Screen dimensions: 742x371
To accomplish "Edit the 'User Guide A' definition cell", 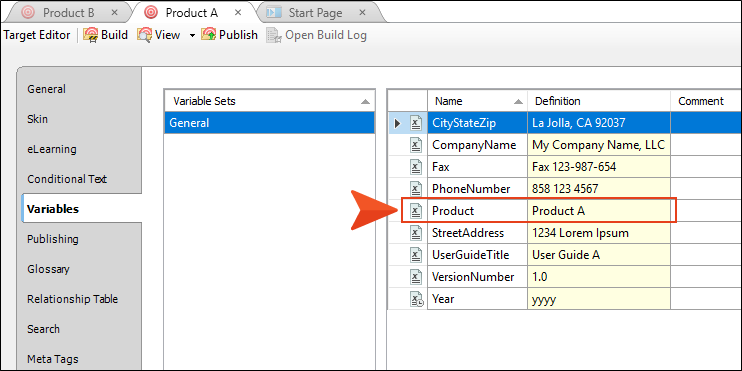I will (x=599, y=255).
